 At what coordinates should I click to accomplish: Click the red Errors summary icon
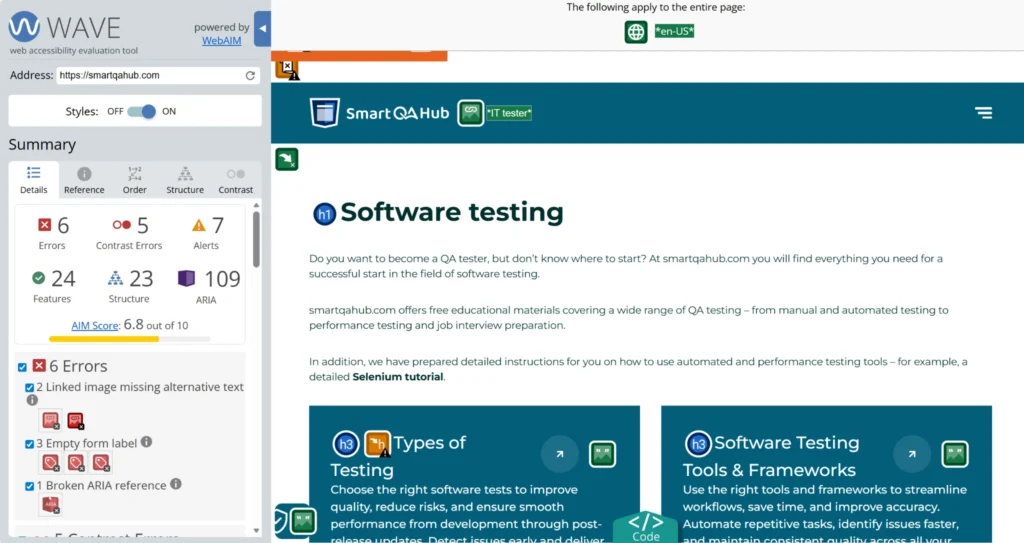44,225
